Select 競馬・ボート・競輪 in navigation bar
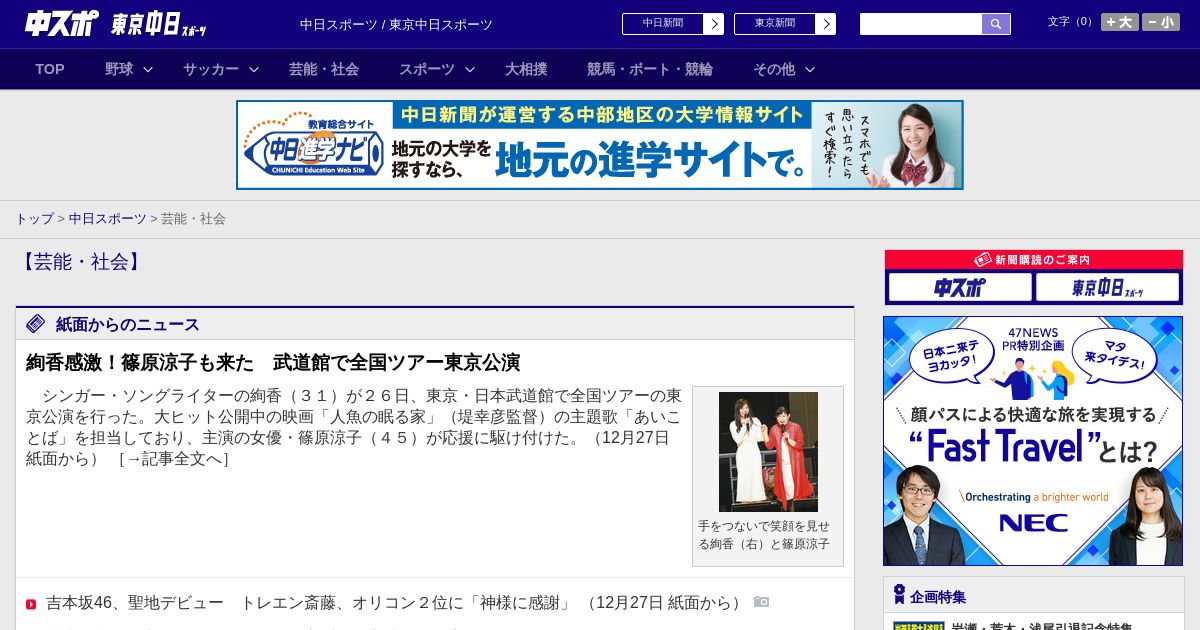Viewport: 1200px width, 630px height. point(650,69)
